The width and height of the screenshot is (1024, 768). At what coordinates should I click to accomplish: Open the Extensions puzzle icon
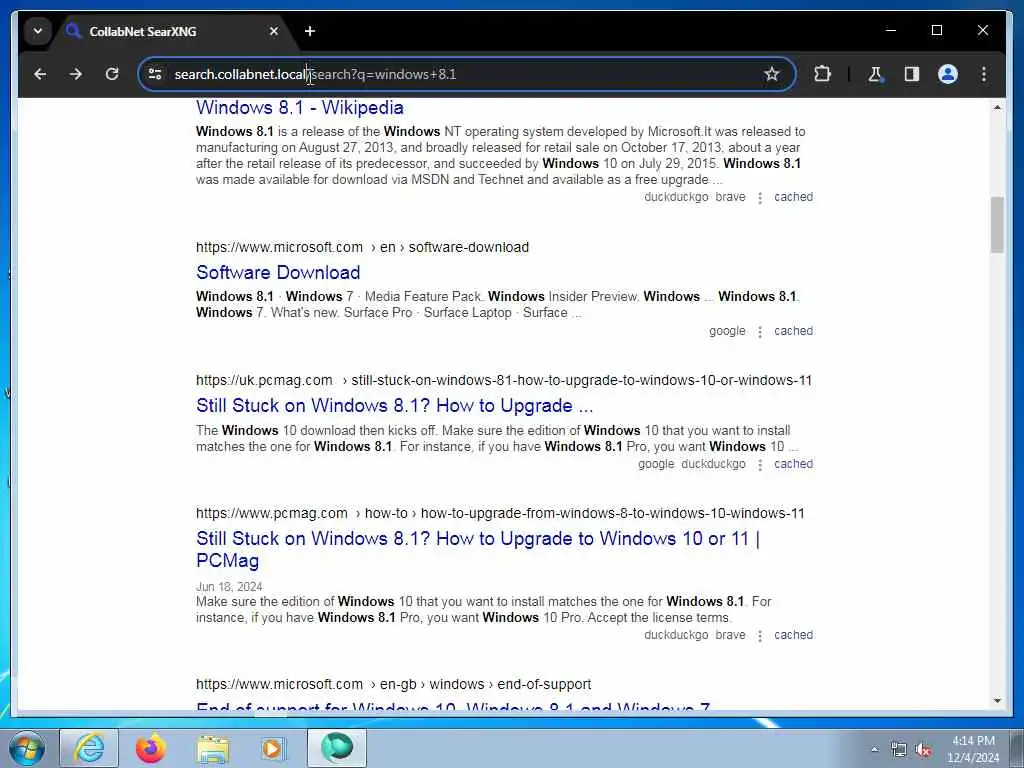click(822, 74)
